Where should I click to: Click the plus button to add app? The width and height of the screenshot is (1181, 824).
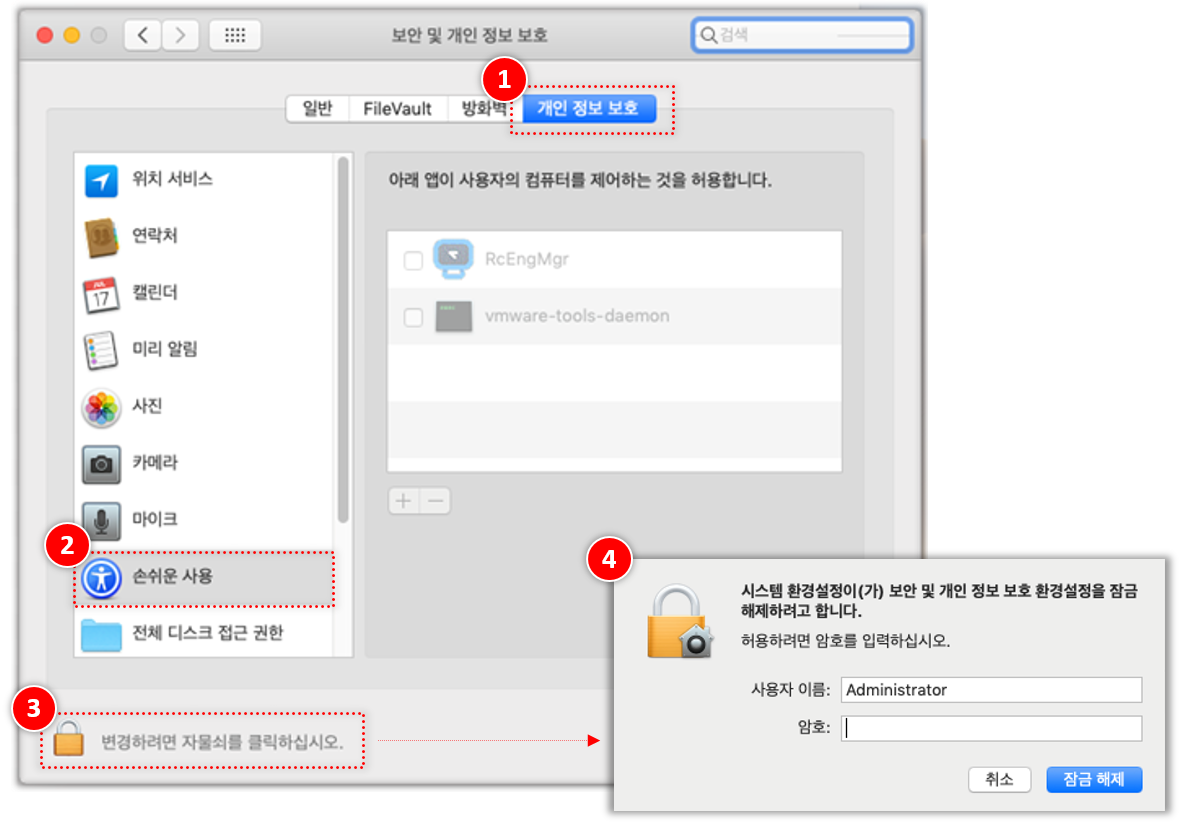click(404, 501)
